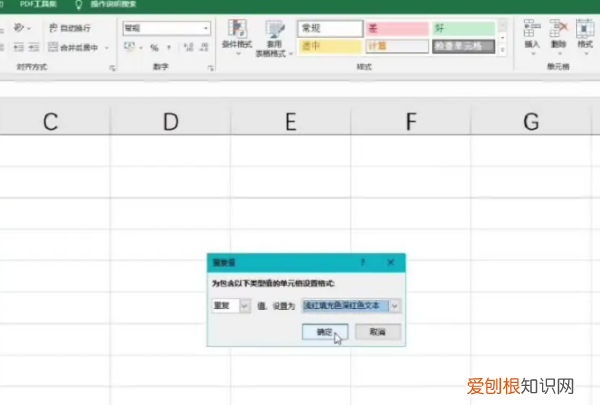Click the 确定 button
This screenshot has width=600, height=405.
(x=325, y=332)
